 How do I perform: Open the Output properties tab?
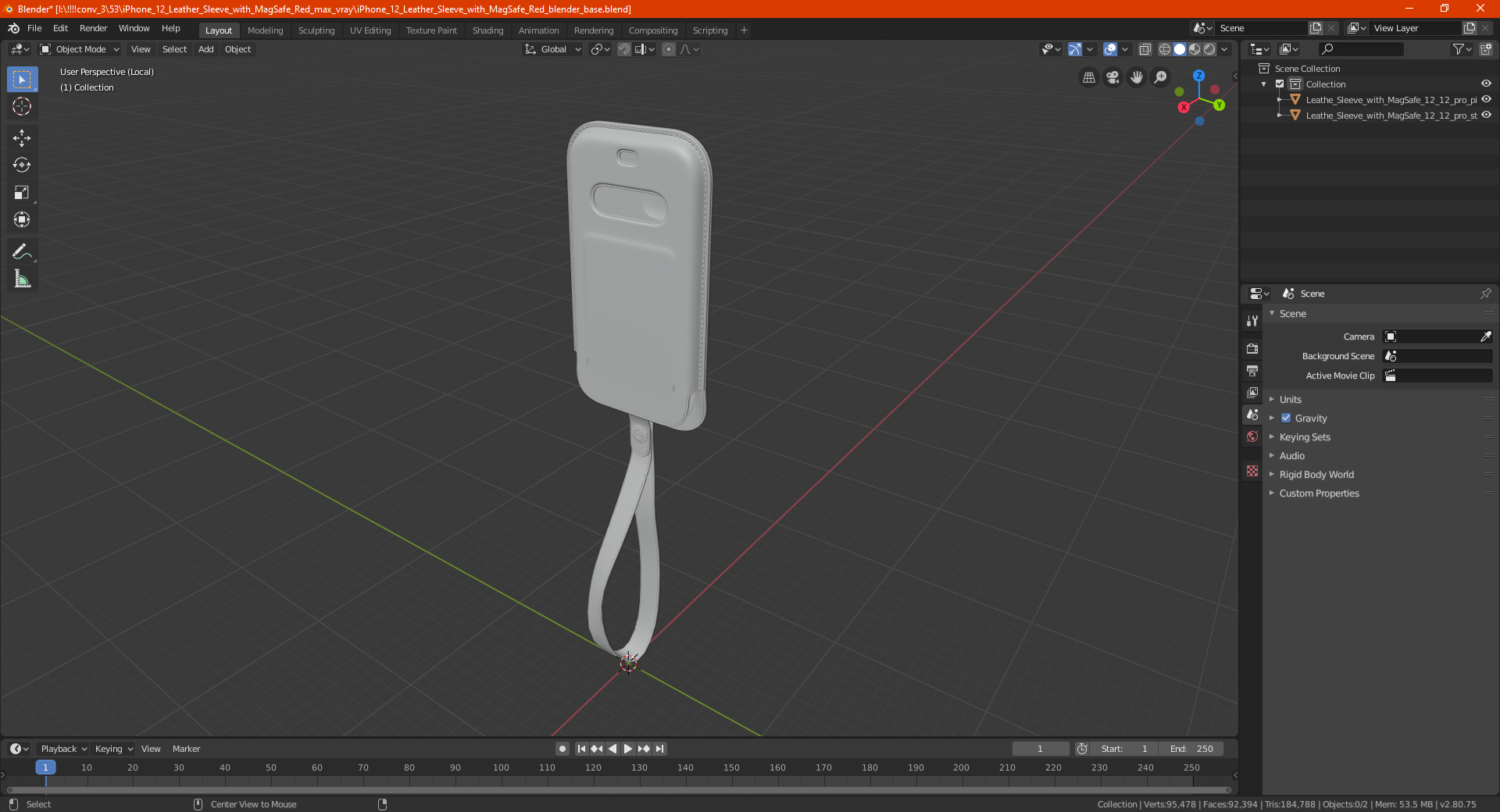click(1252, 370)
